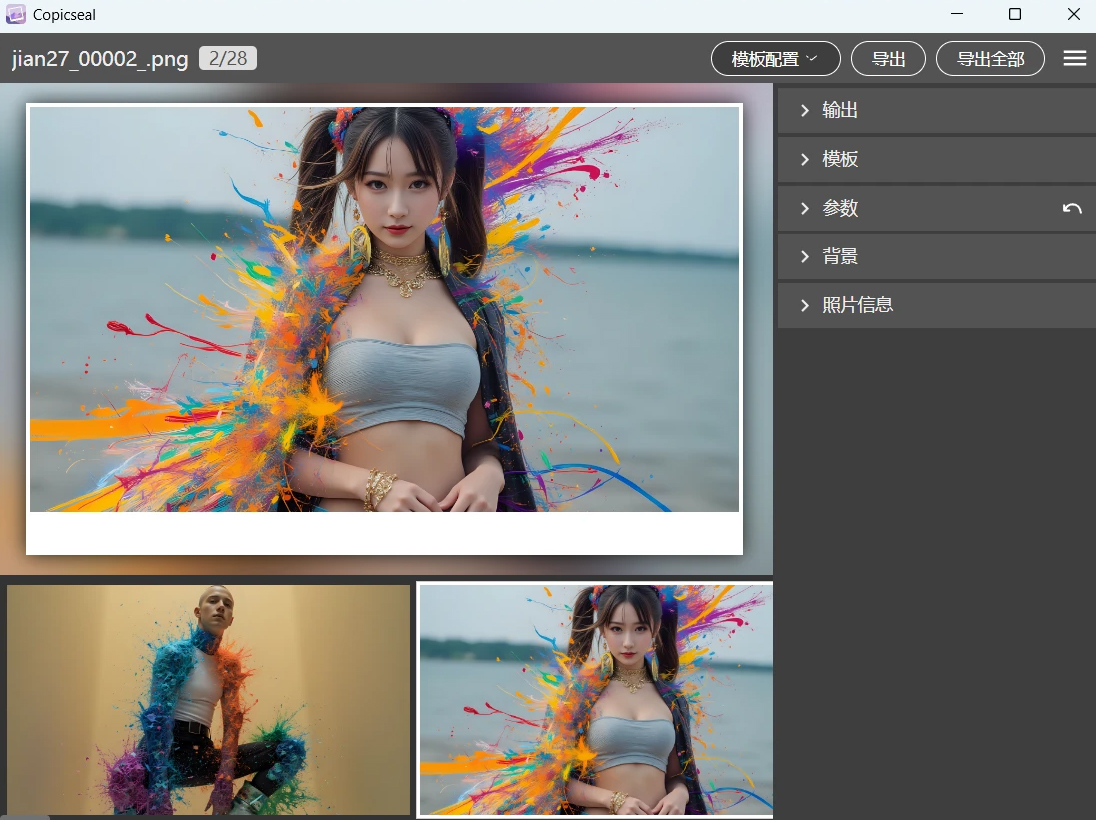Click the Copicseal app icon in title bar
Screen dimensions: 1096x820
(16, 15)
